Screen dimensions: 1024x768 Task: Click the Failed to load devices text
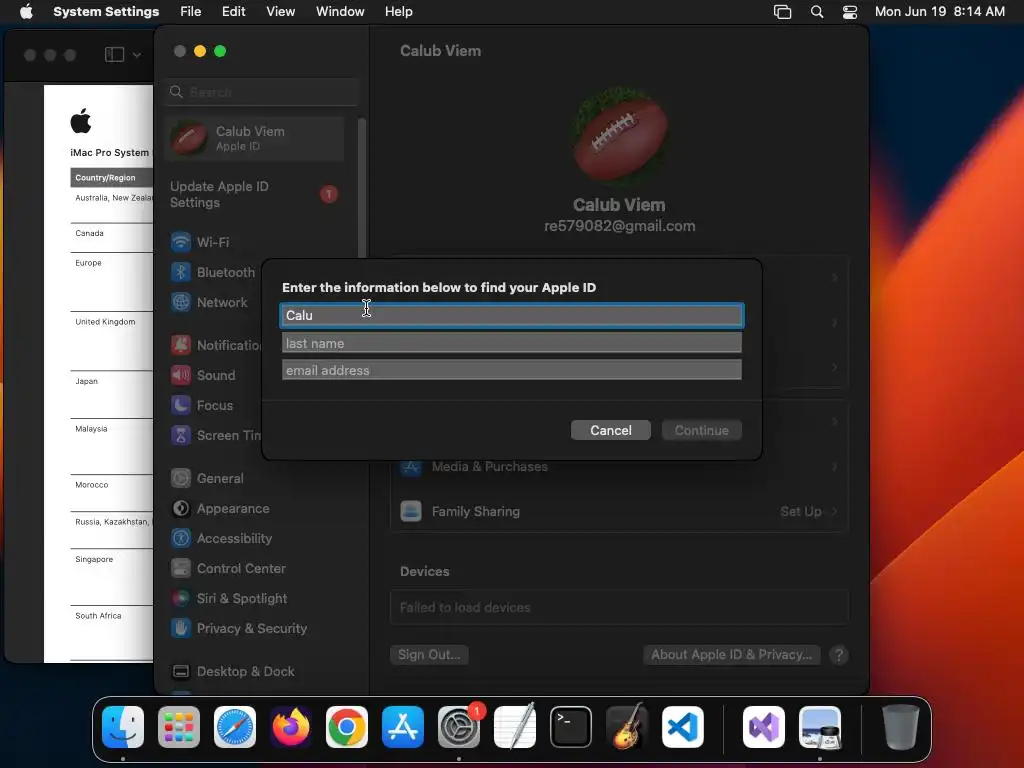pos(465,607)
